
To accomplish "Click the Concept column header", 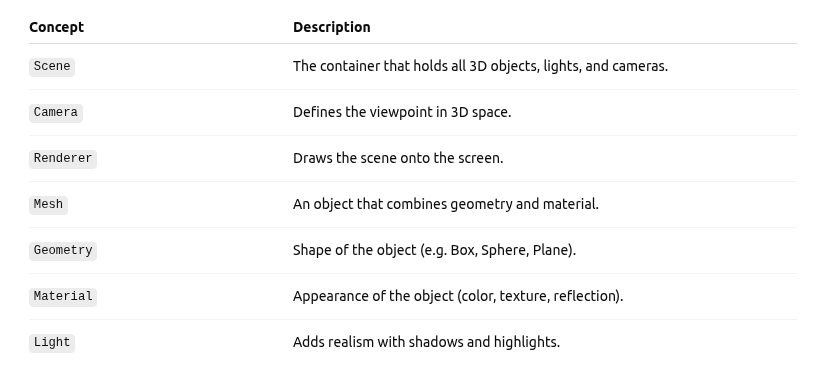I will click(57, 27).
